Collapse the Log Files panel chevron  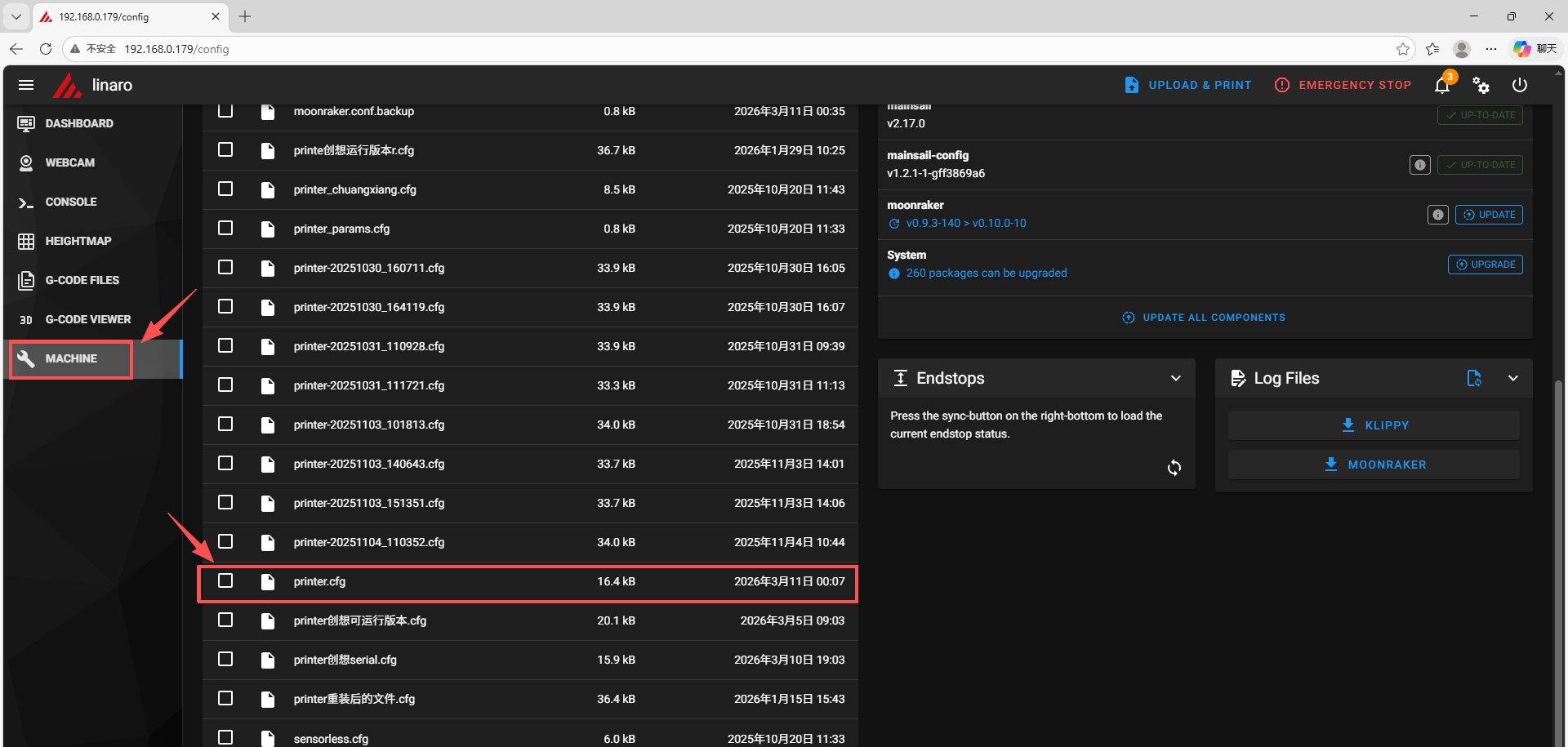pos(1512,378)
